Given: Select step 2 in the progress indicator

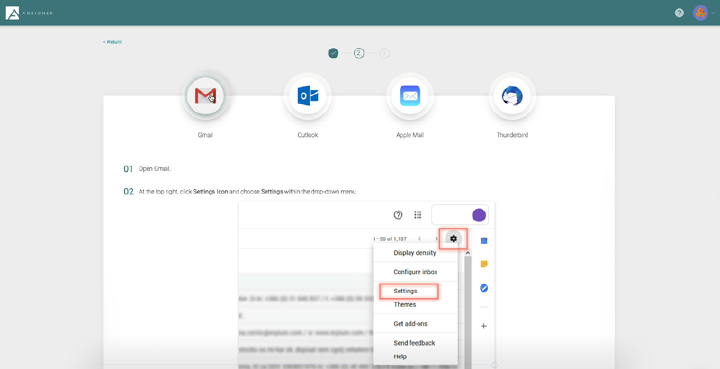Looking at the screenshot, I should pos(359,53).
